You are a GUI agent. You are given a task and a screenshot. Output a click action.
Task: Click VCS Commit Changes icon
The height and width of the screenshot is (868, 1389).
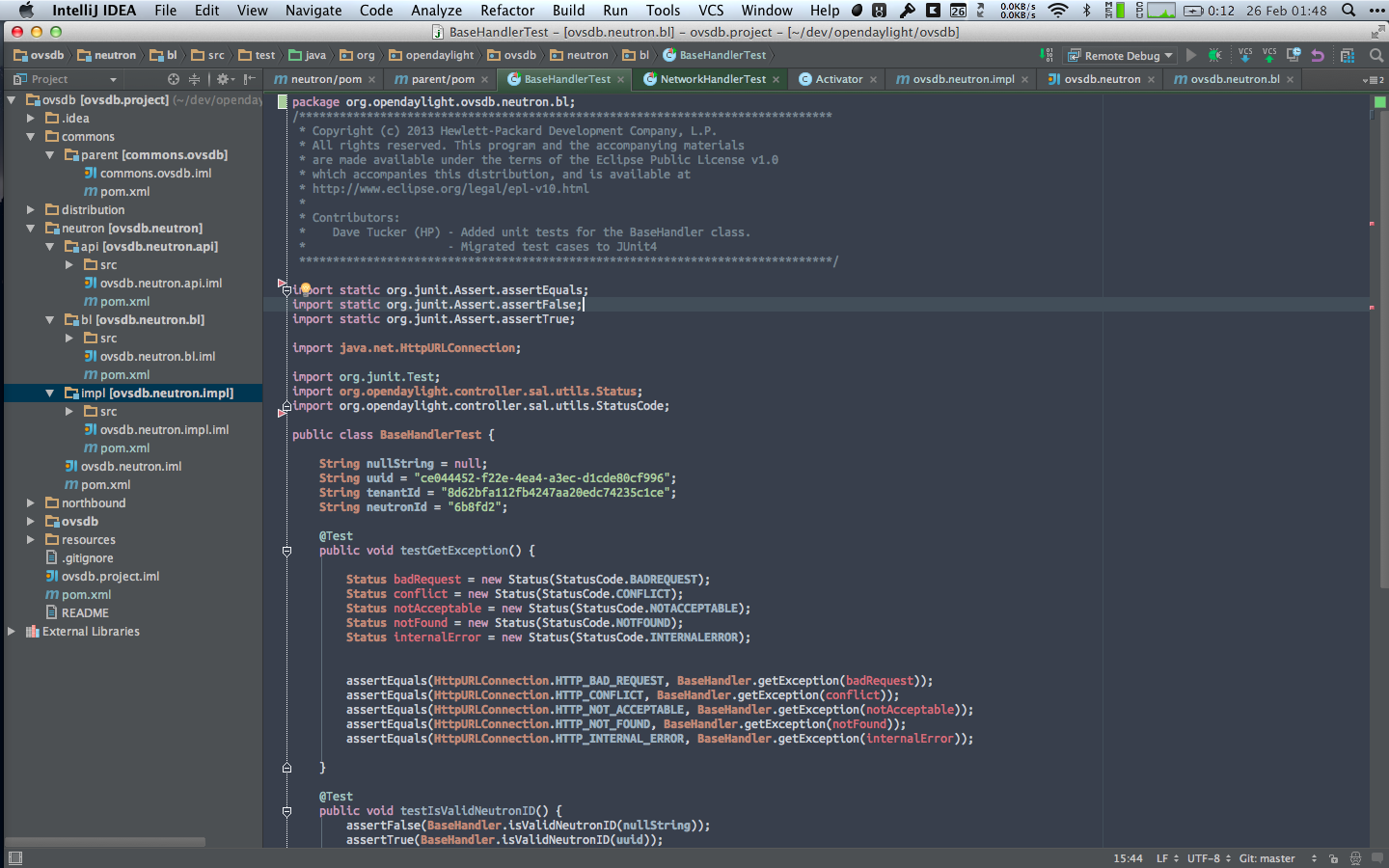[x=1269, y=55]
